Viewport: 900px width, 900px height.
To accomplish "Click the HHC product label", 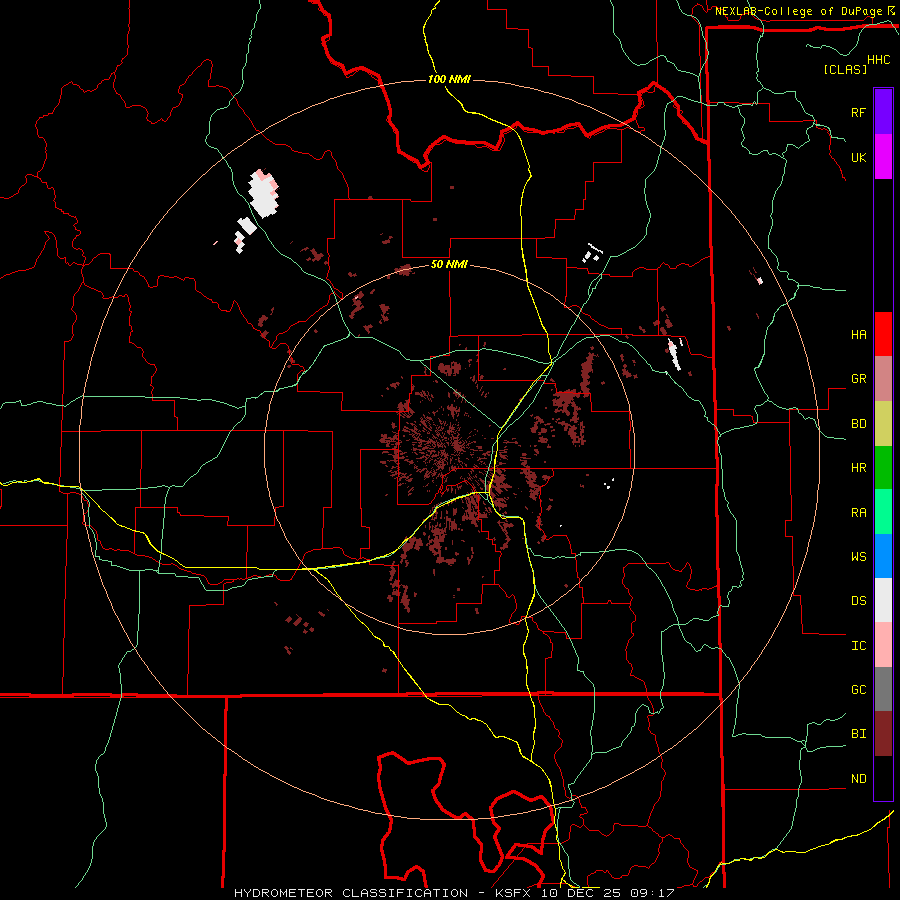I will click(878, 60).
